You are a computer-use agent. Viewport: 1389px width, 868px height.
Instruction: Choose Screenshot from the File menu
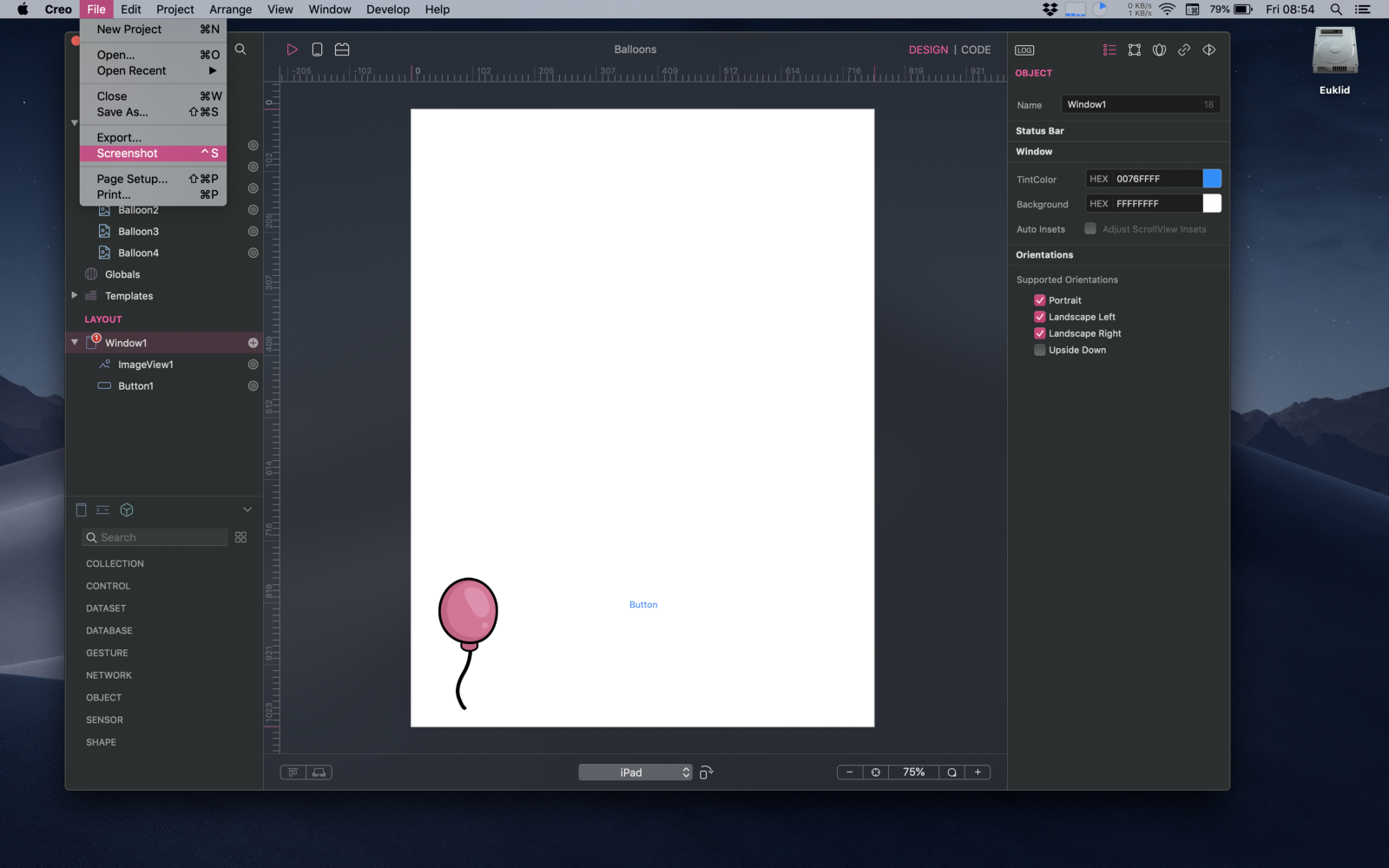(127, 153)
